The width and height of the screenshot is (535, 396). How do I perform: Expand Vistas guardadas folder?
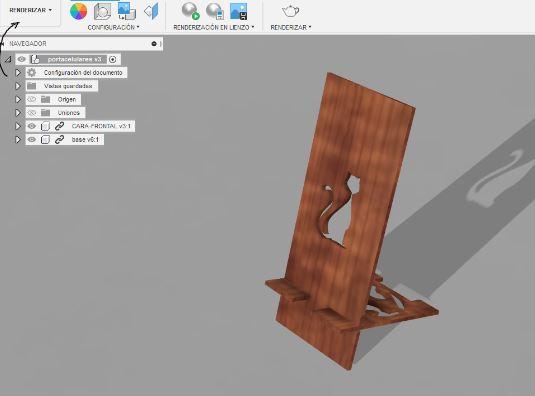click(18, 86)
